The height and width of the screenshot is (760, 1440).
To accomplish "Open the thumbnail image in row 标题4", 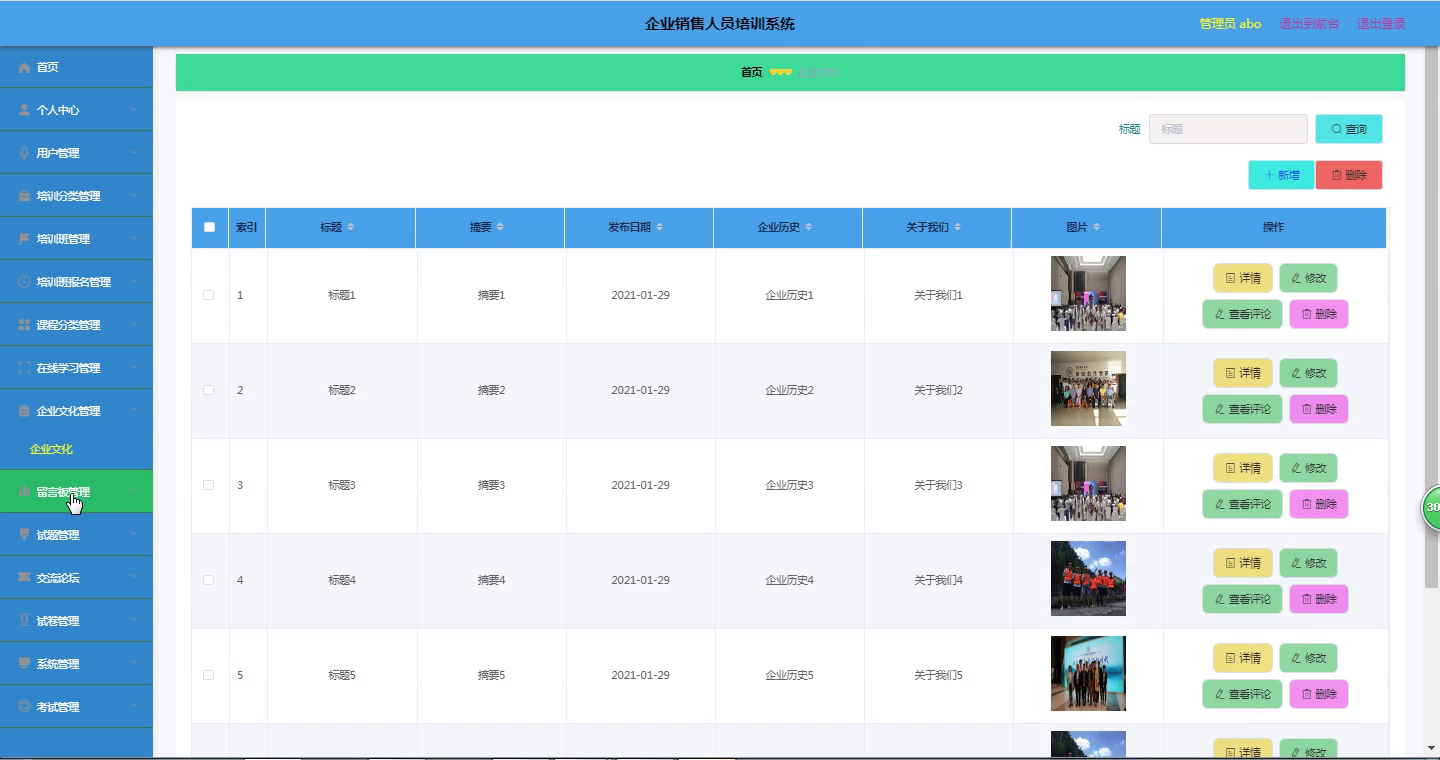I will pos(1088,578).
